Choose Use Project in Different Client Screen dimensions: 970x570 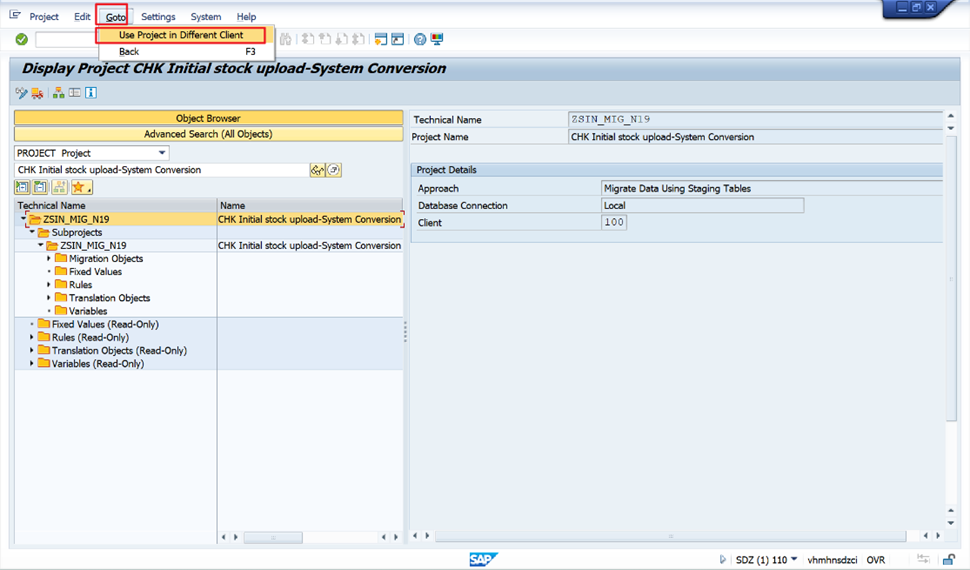181,35
